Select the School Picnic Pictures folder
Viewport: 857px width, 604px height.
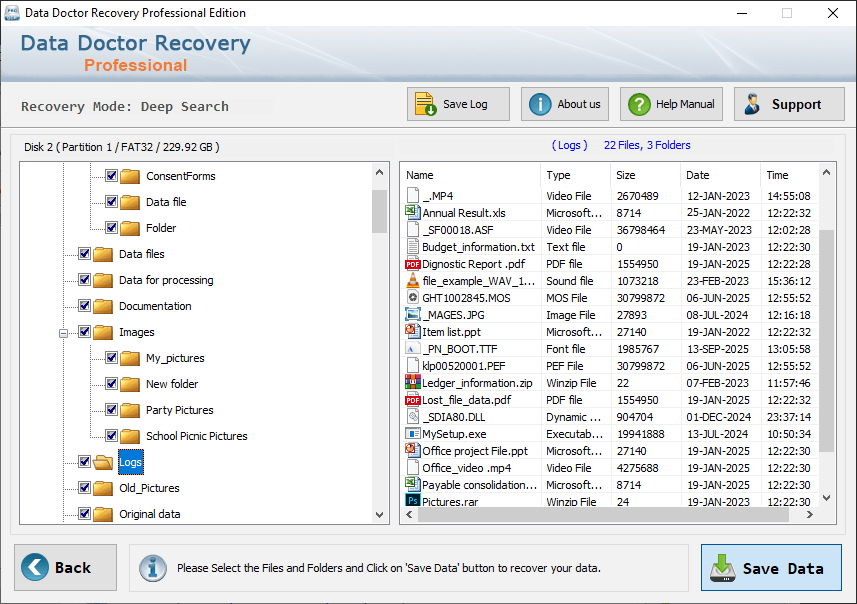(196, 436)
